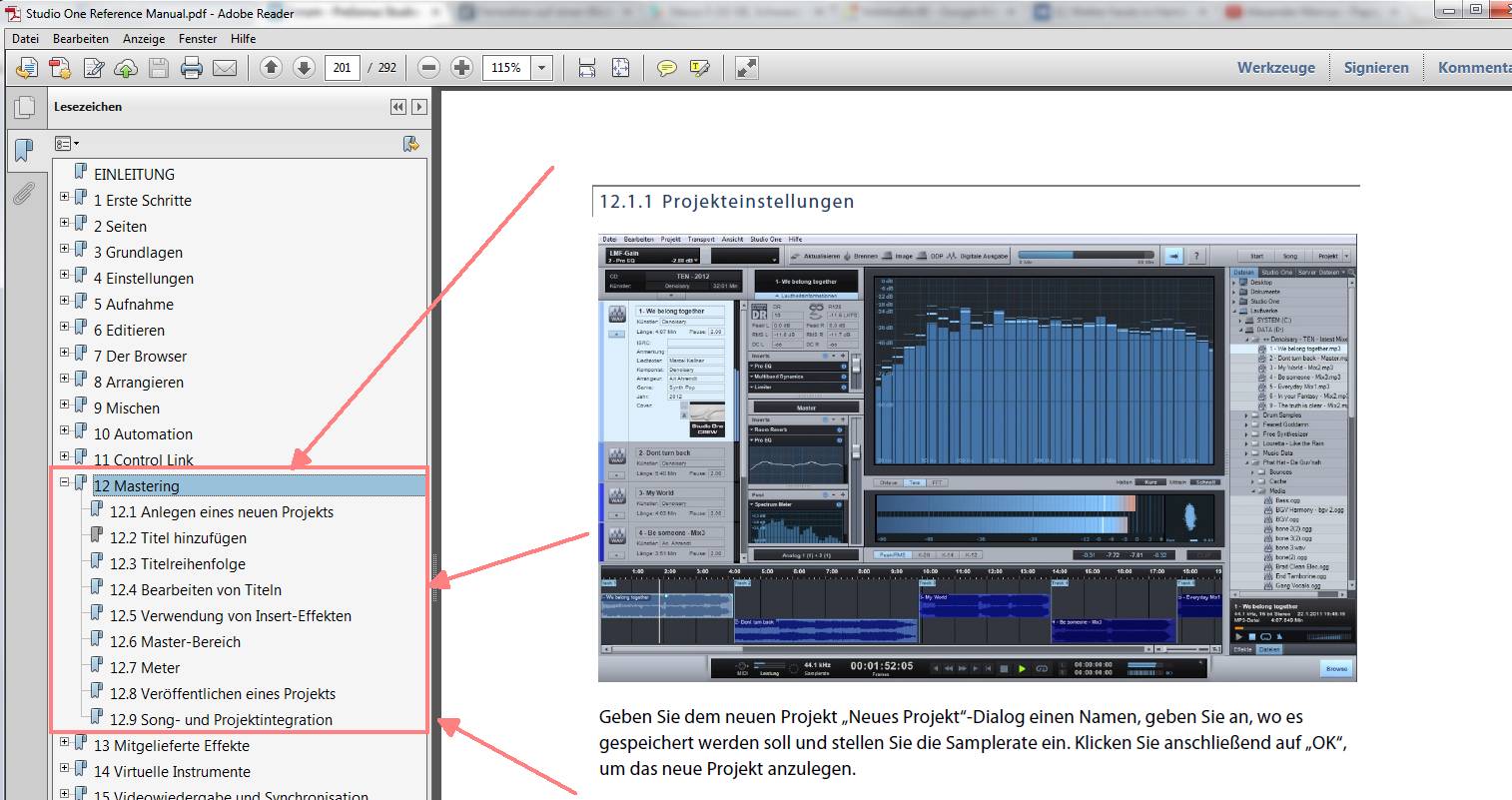Print the document with printer icon
The image size is (1512, 800).
[x=192, y=68]
